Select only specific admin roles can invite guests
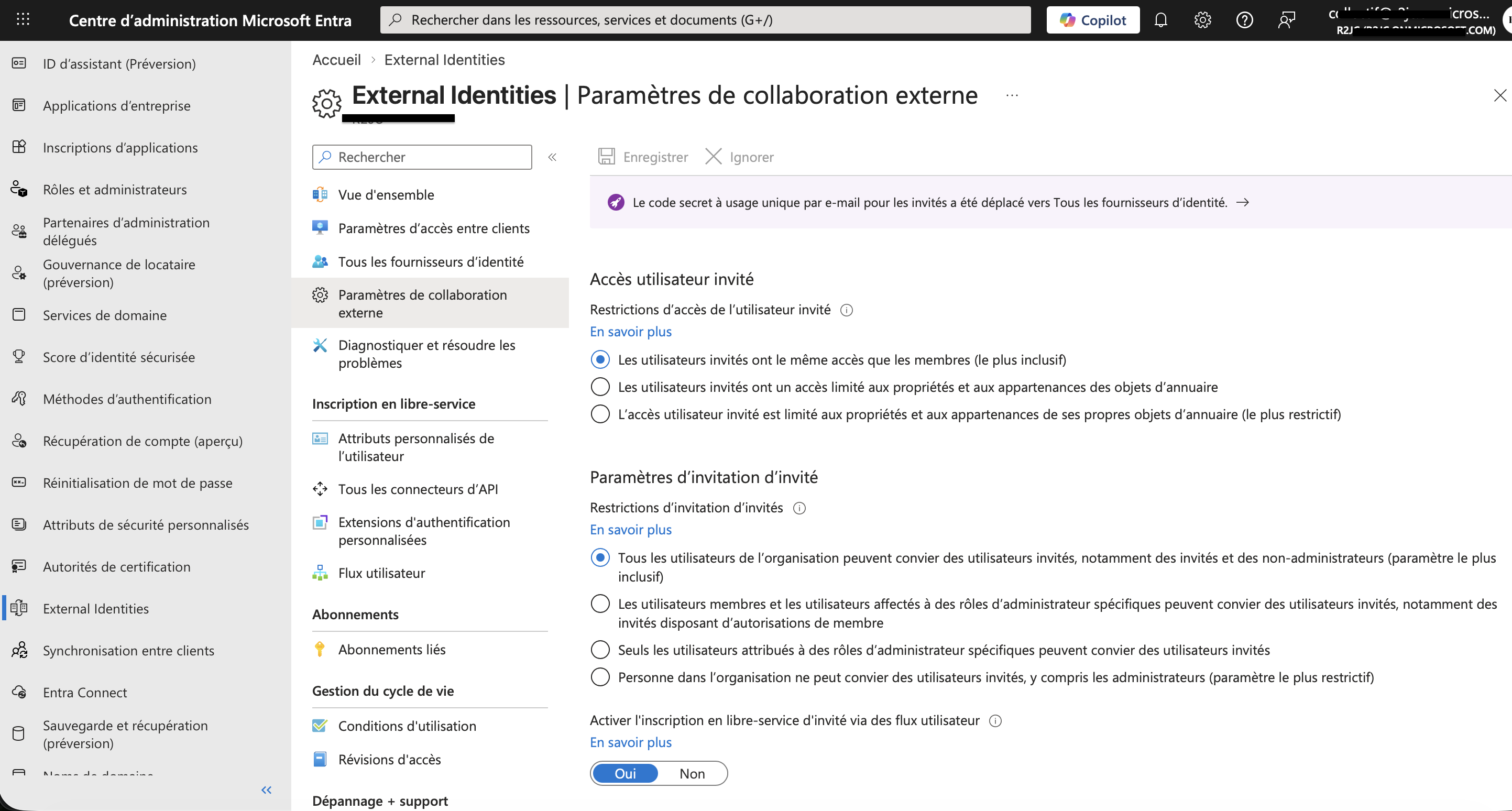 coord(600,650)
